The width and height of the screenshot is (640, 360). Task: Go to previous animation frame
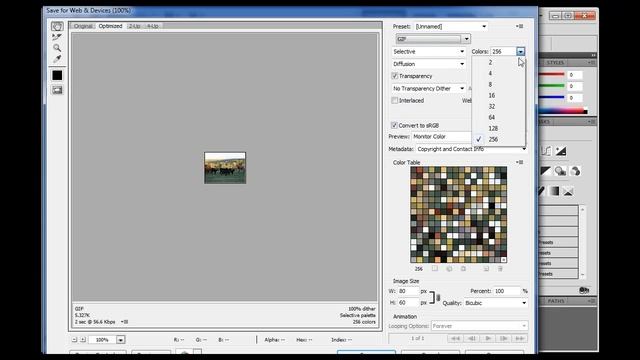pyautogui.click(x=471, y=338)
